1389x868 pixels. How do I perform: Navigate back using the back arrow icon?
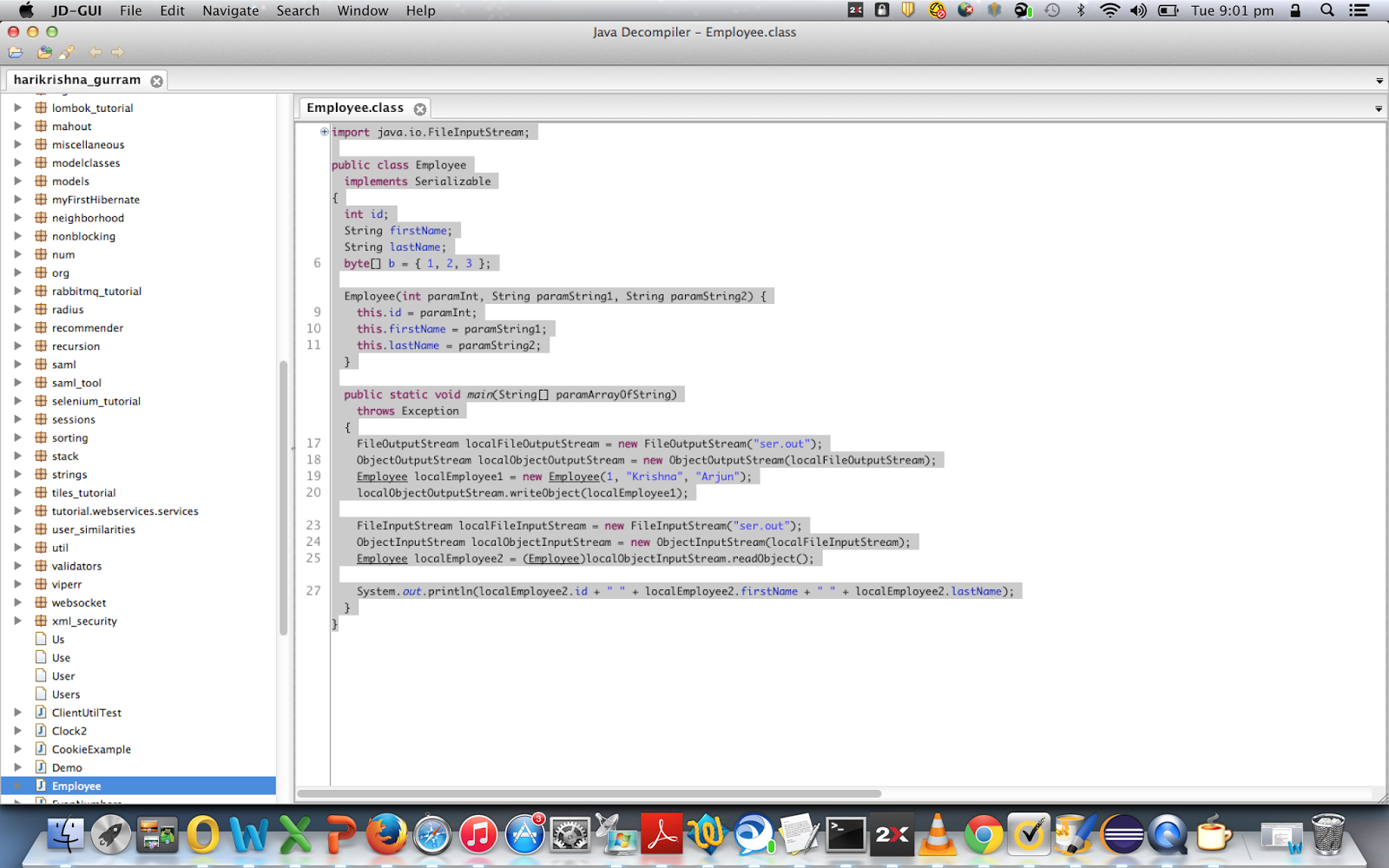[95, 52]
